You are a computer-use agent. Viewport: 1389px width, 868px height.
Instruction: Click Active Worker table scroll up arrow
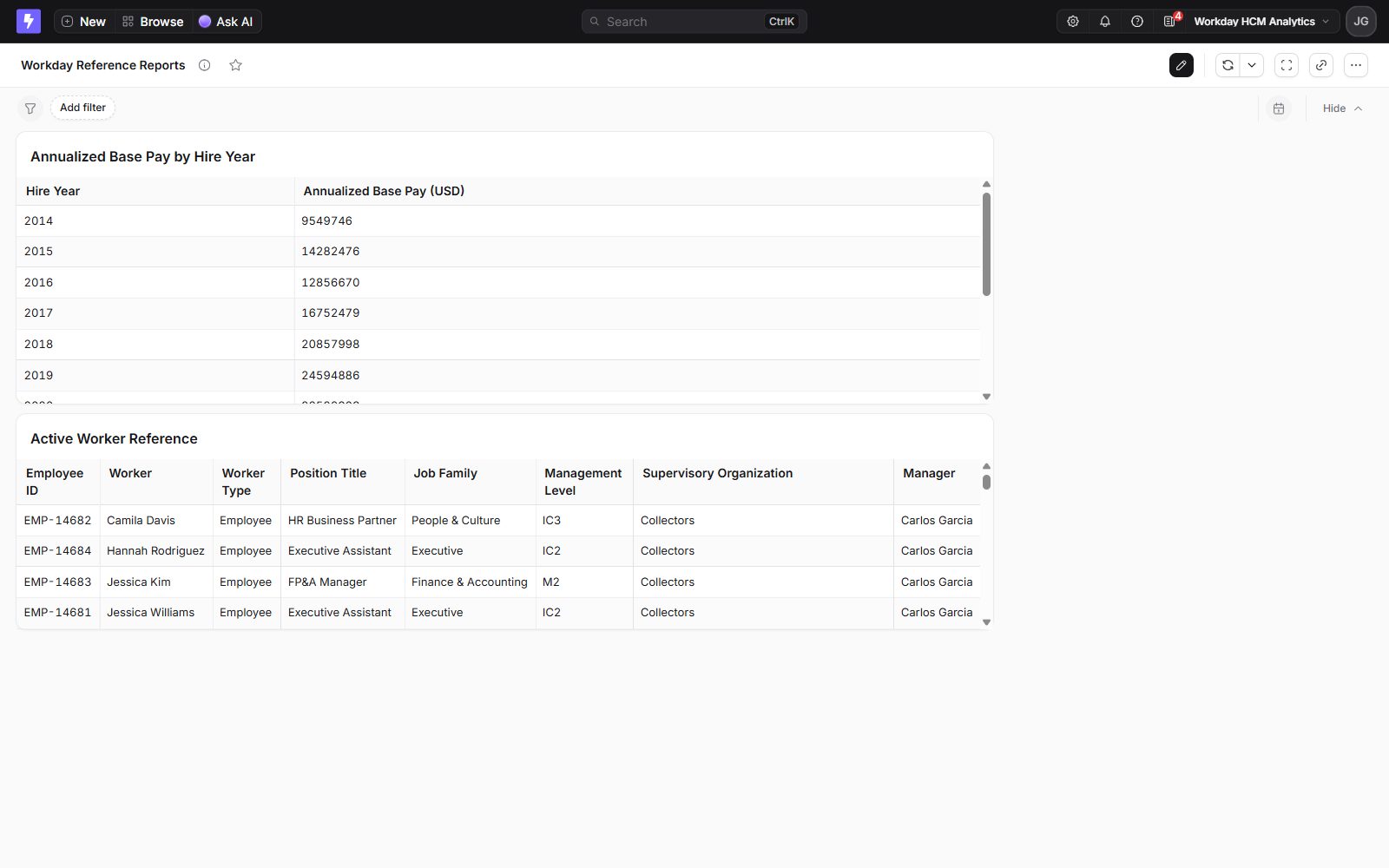point(986,466)
